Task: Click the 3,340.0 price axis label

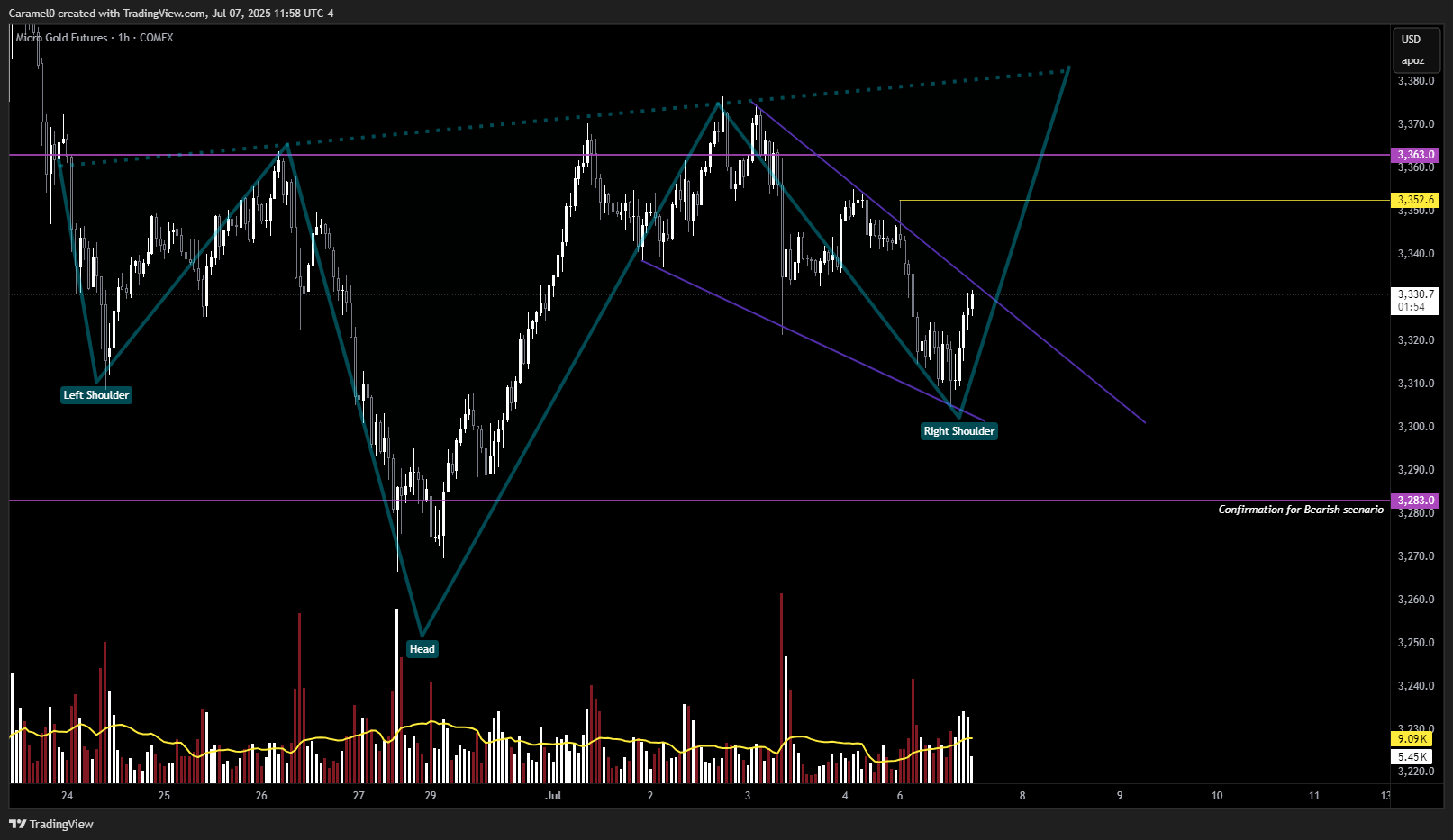Action: pyautogui.click(x=1416, y=254)
